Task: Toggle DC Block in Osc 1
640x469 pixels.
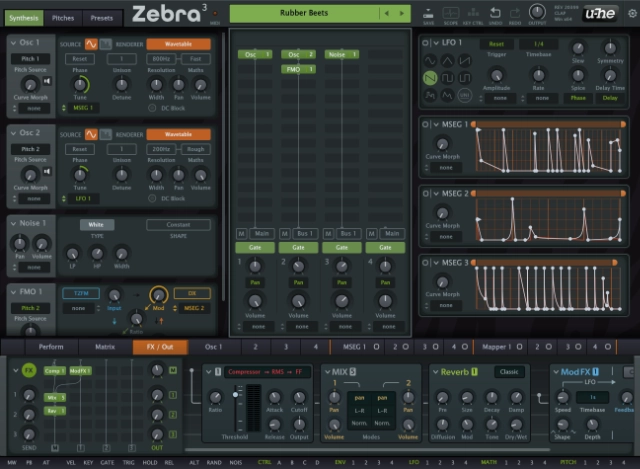Action: click(x=152, y=108)
